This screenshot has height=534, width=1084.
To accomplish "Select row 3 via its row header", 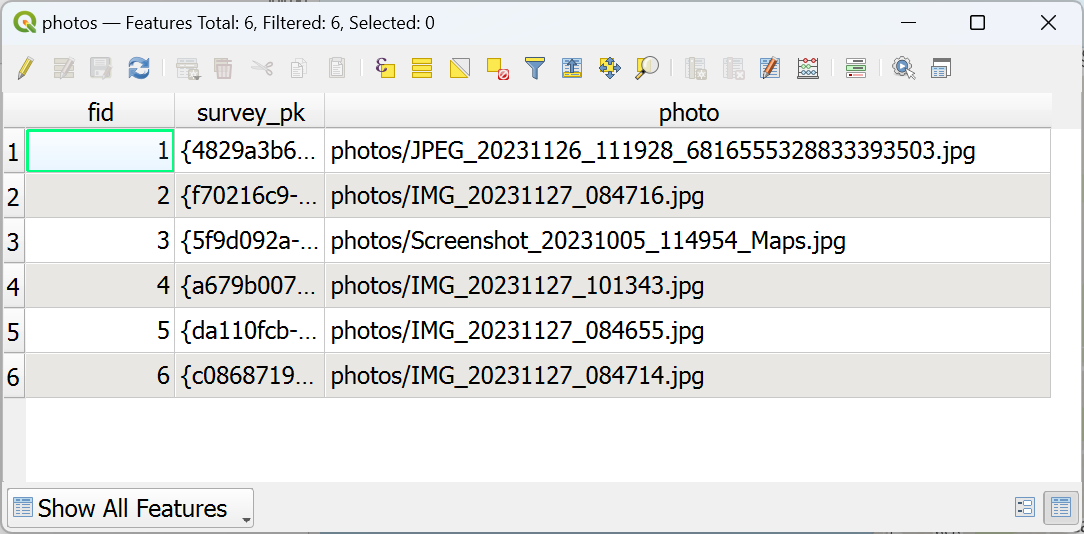I will tap(14, 241).
